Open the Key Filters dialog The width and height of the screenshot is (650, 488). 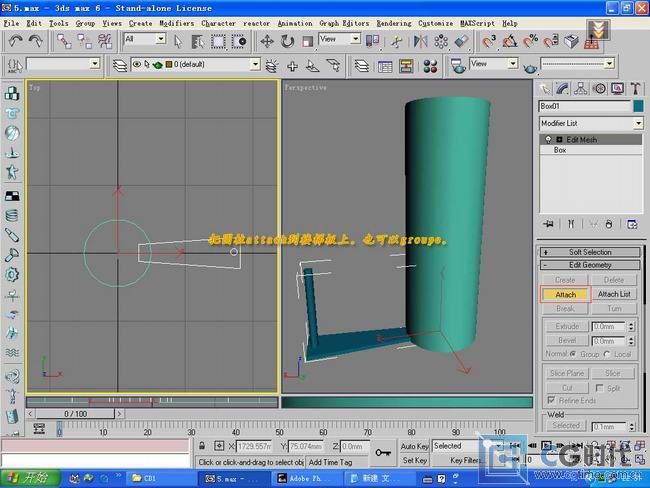point(466,460)
